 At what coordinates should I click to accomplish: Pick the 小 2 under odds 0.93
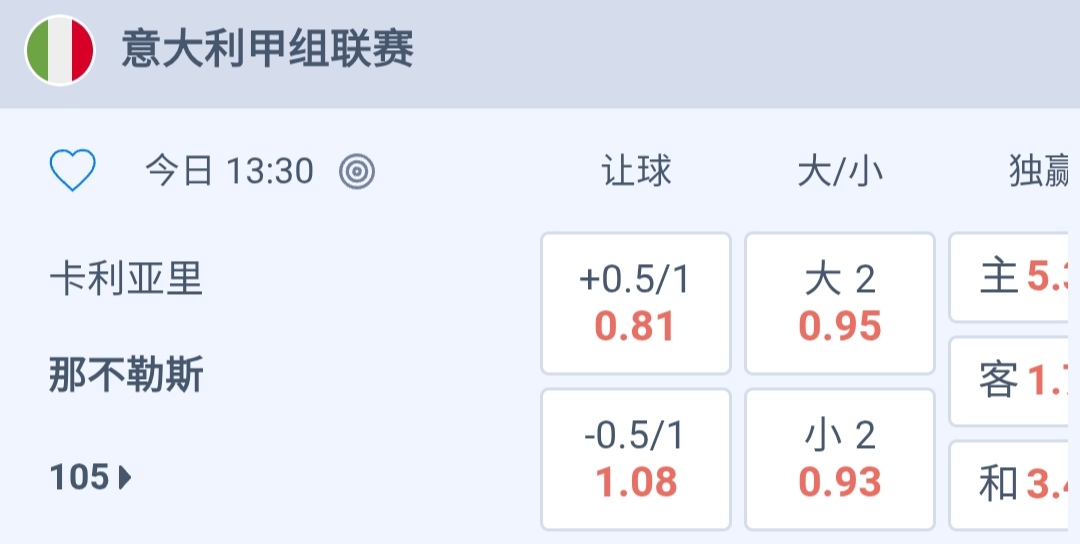tap(840, 459)
